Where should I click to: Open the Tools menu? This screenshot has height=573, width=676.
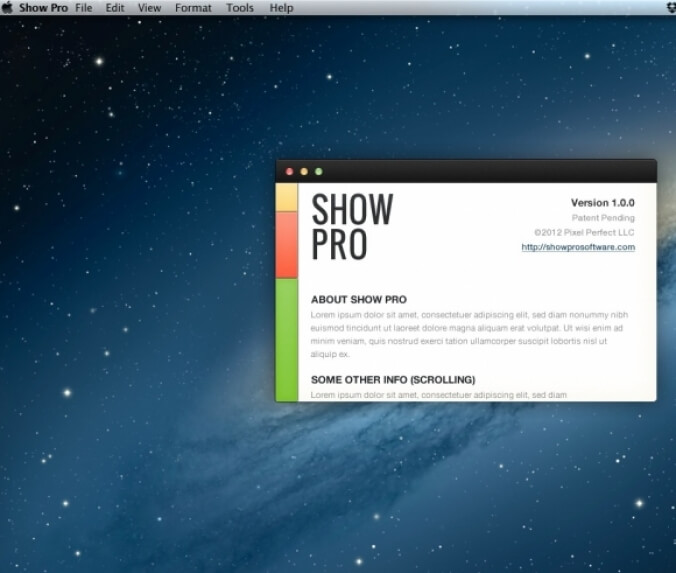click(x=240, y=8)
